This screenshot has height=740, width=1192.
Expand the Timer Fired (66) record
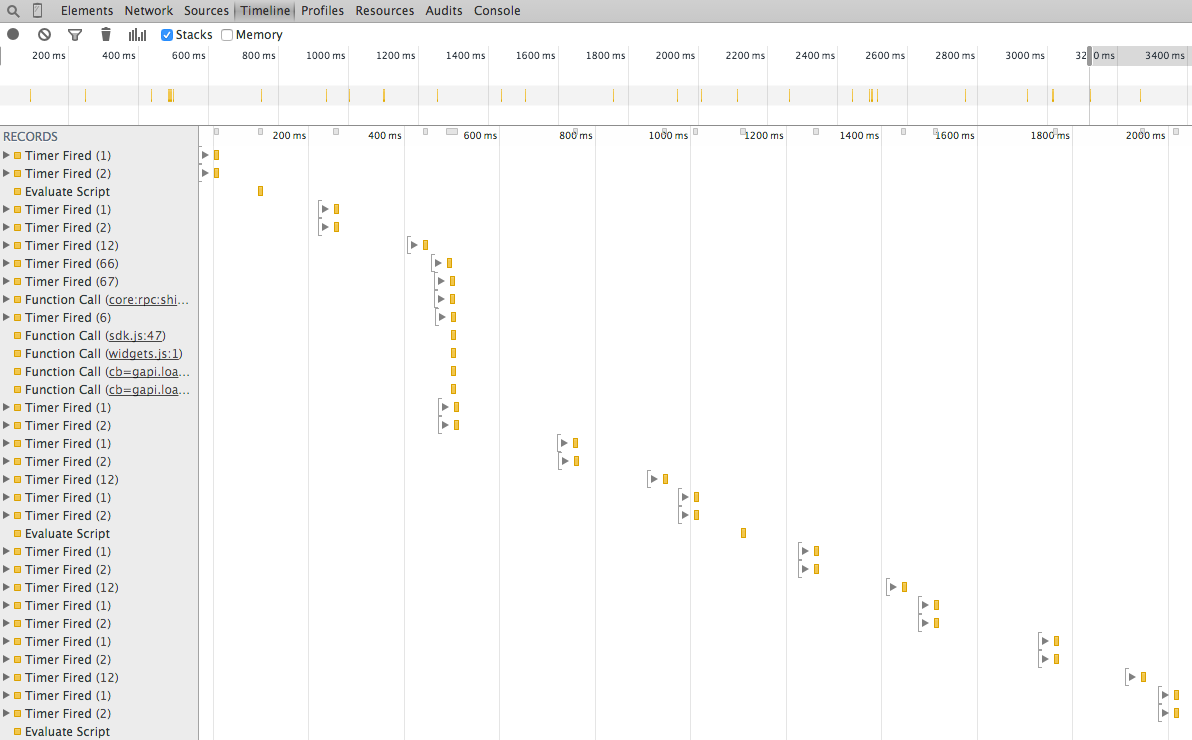[7, 264]
